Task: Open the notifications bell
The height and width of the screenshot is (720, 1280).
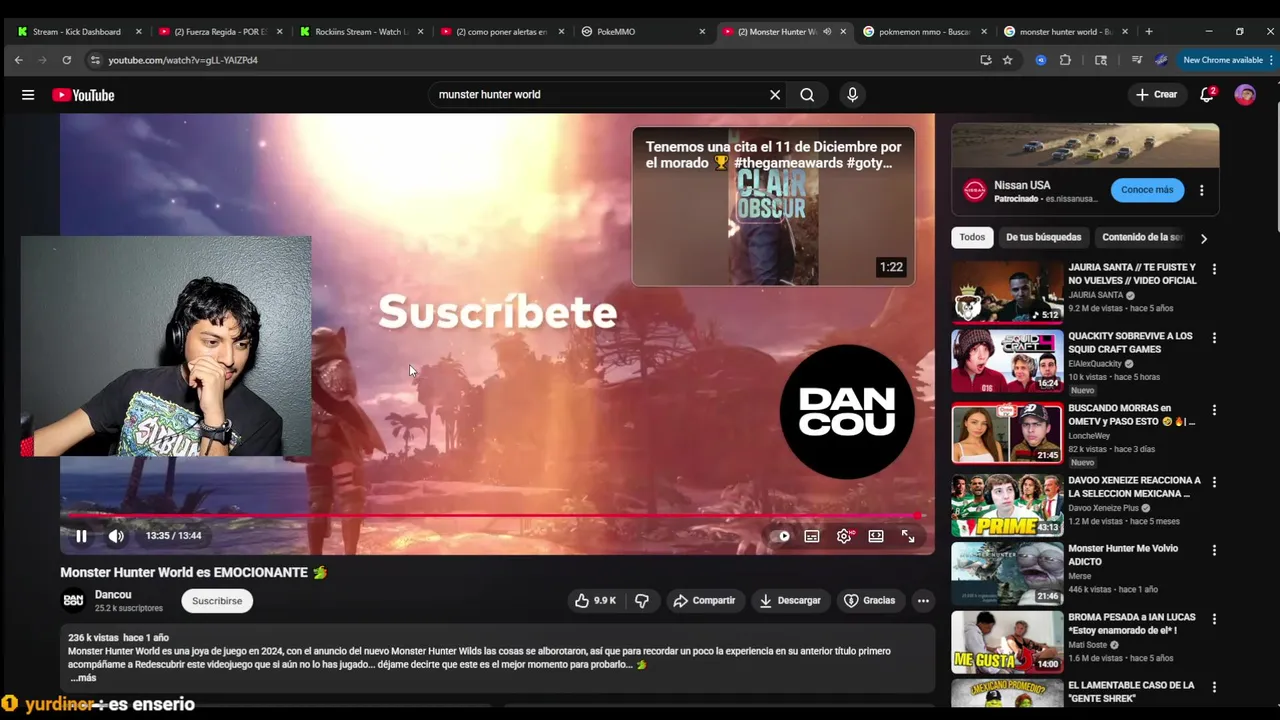Action: (x=1207, y=94)
